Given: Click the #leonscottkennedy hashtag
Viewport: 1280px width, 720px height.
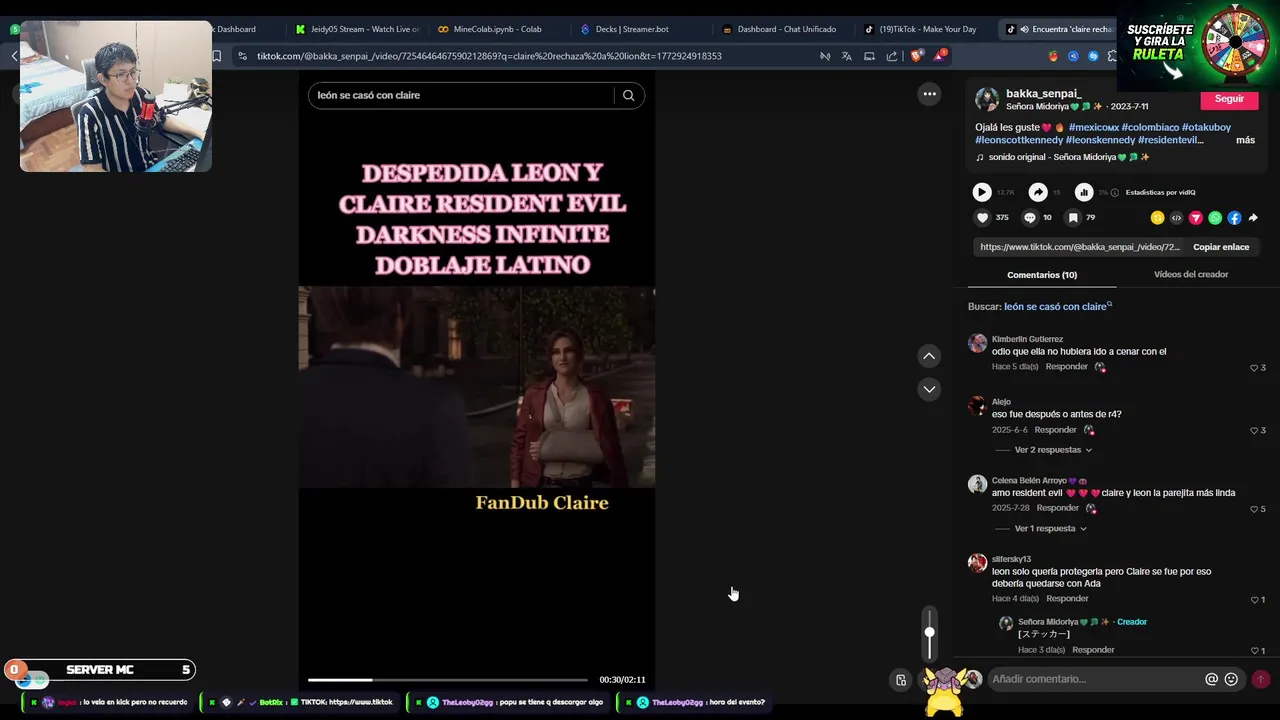Looking at the screenshot, I should pos(1018,140).
